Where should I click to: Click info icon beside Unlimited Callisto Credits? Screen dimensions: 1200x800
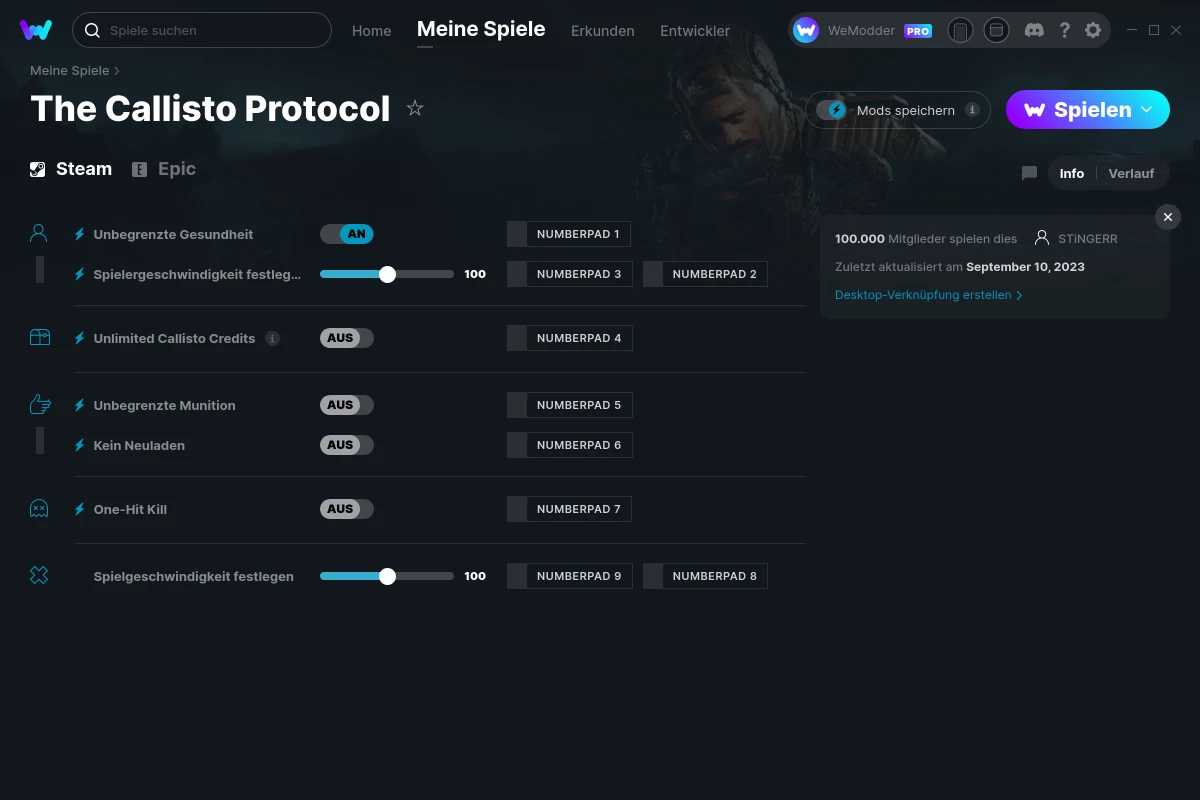pos(272,338)
